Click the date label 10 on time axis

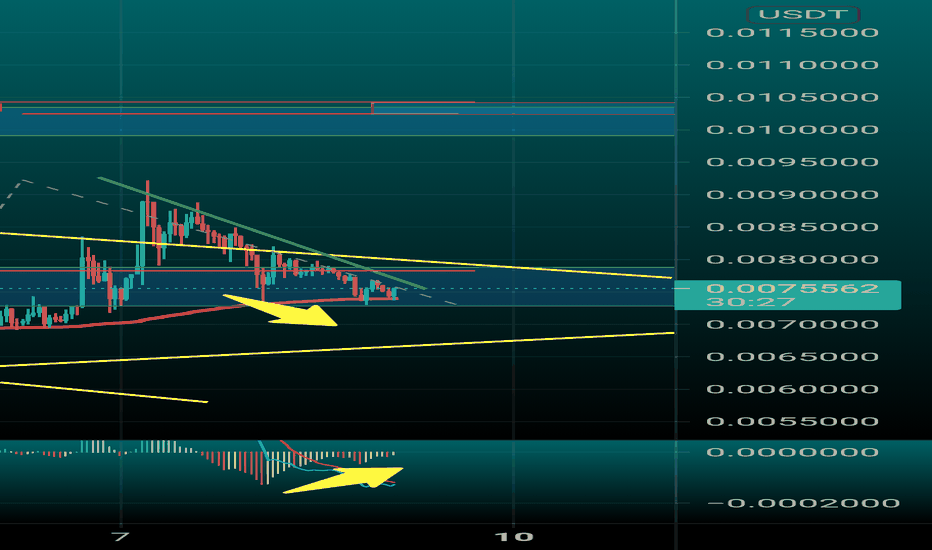tap(514, 537)
